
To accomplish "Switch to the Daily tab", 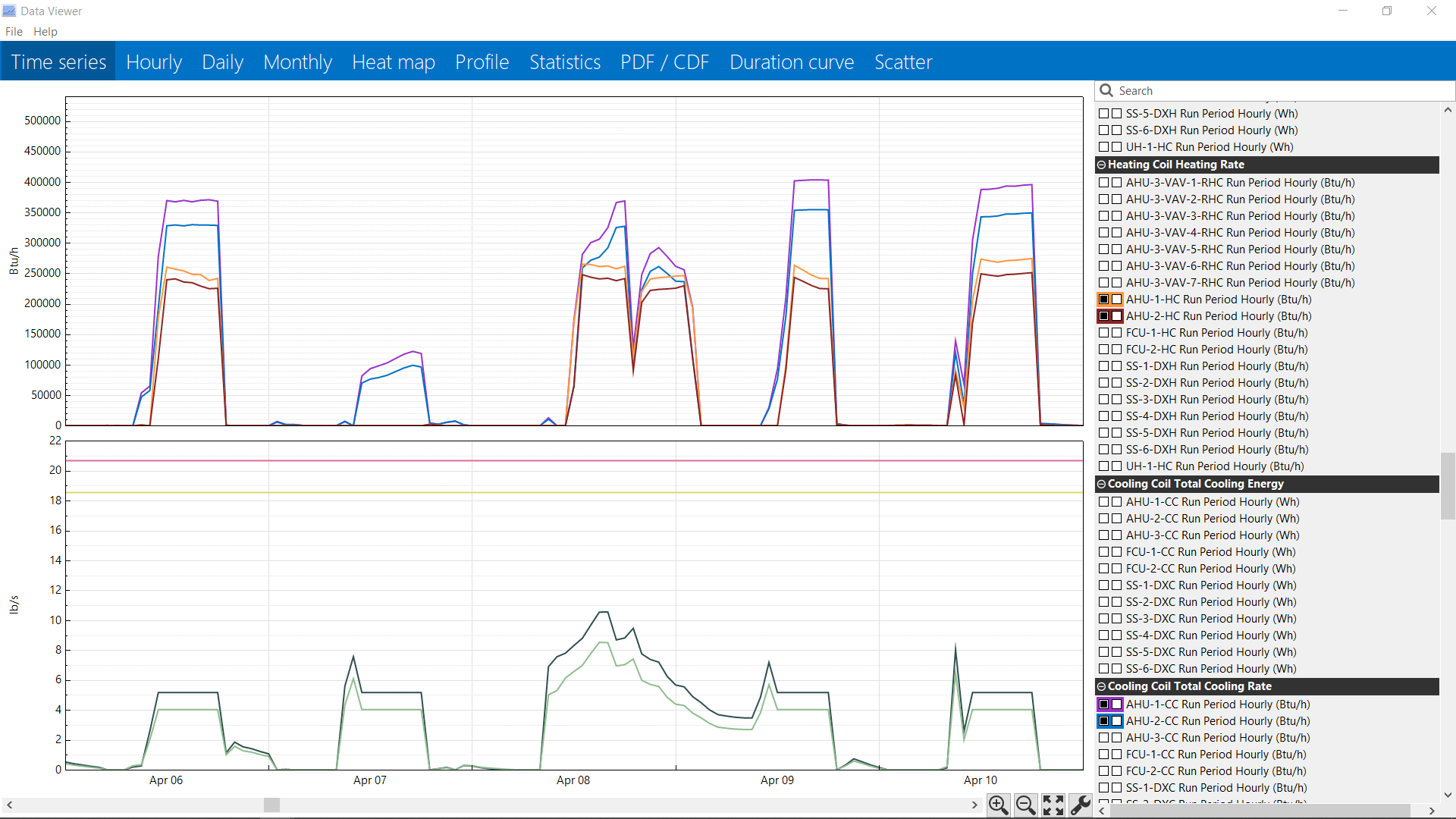I will click(222, 61).
